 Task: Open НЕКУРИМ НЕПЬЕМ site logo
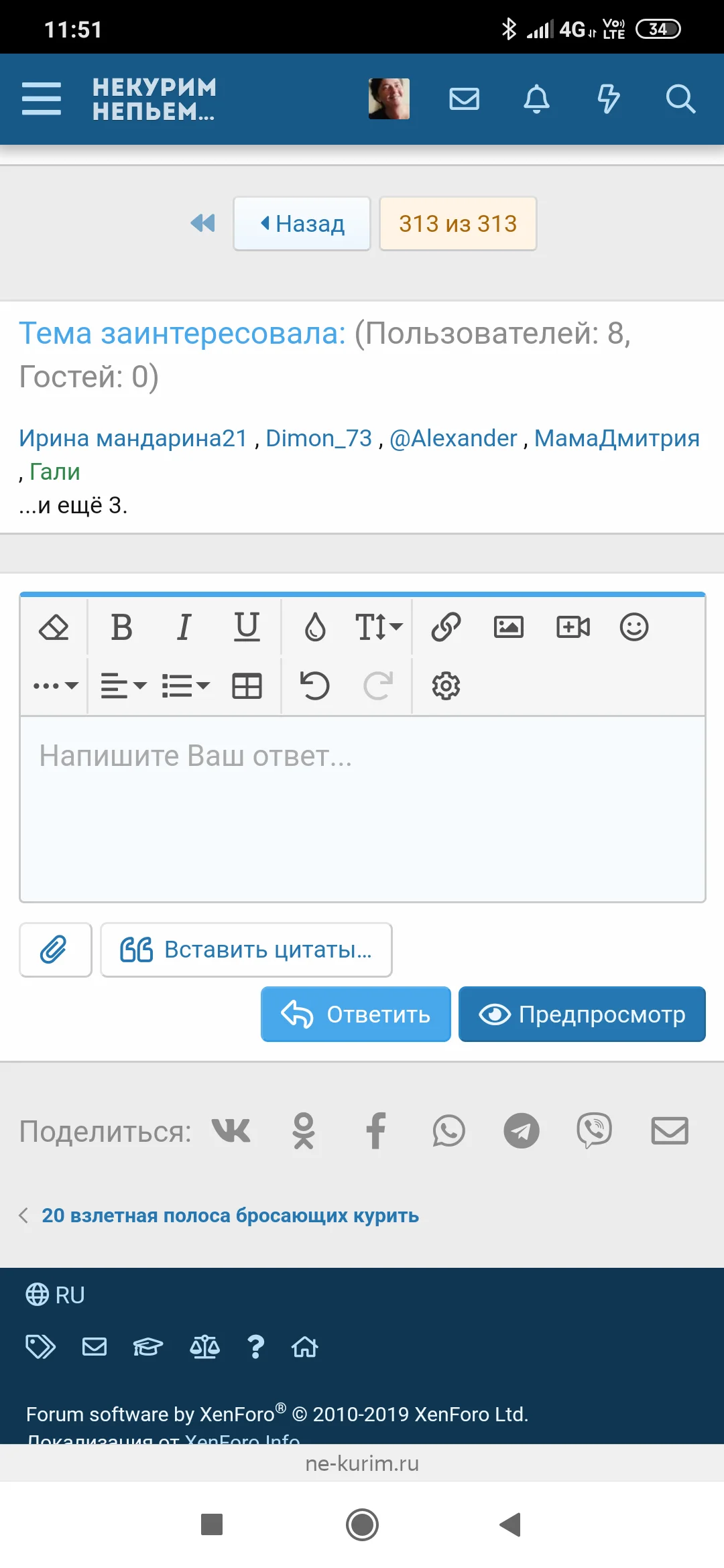click(x=155, y=99)
